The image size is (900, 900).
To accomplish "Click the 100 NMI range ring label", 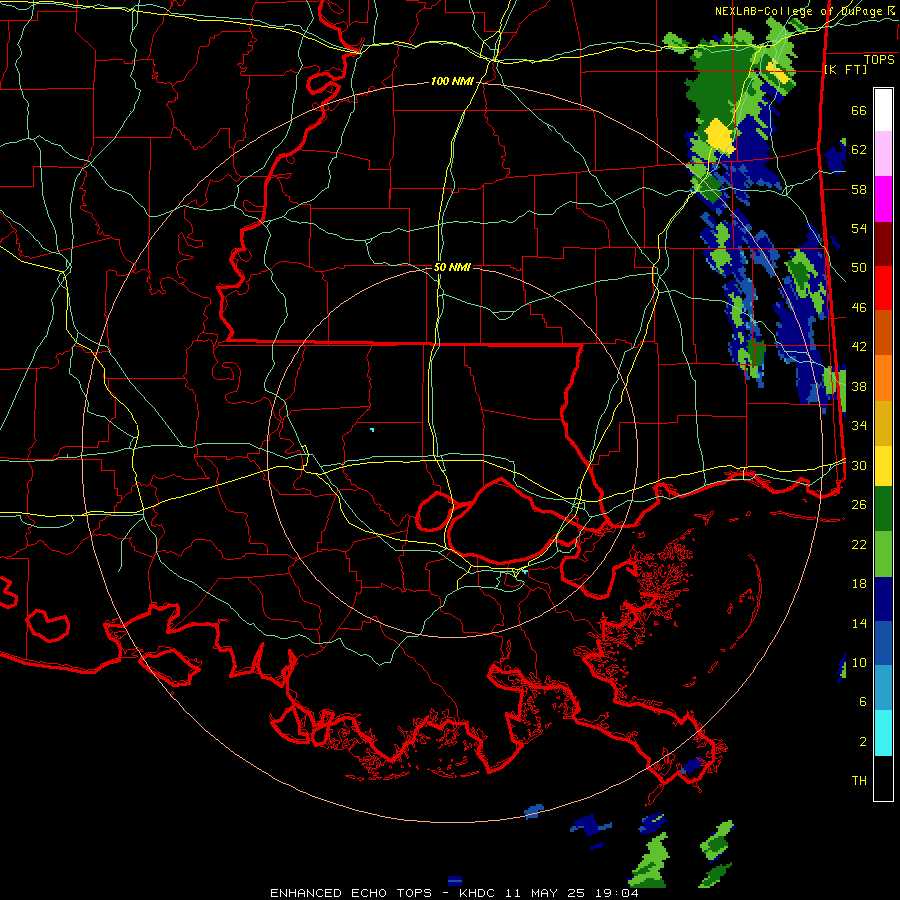I will pos(452,82).
